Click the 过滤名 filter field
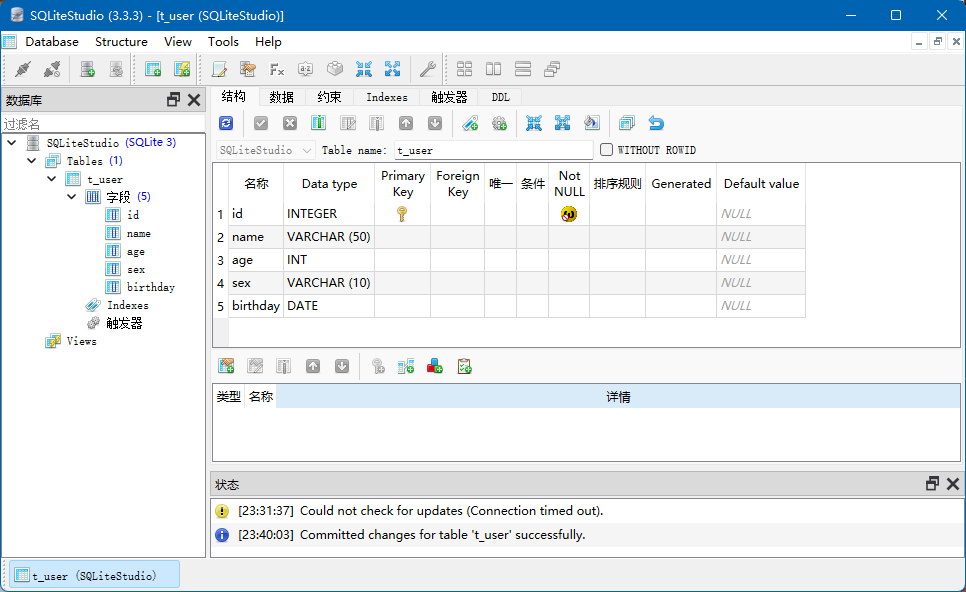 pos(103,124)
